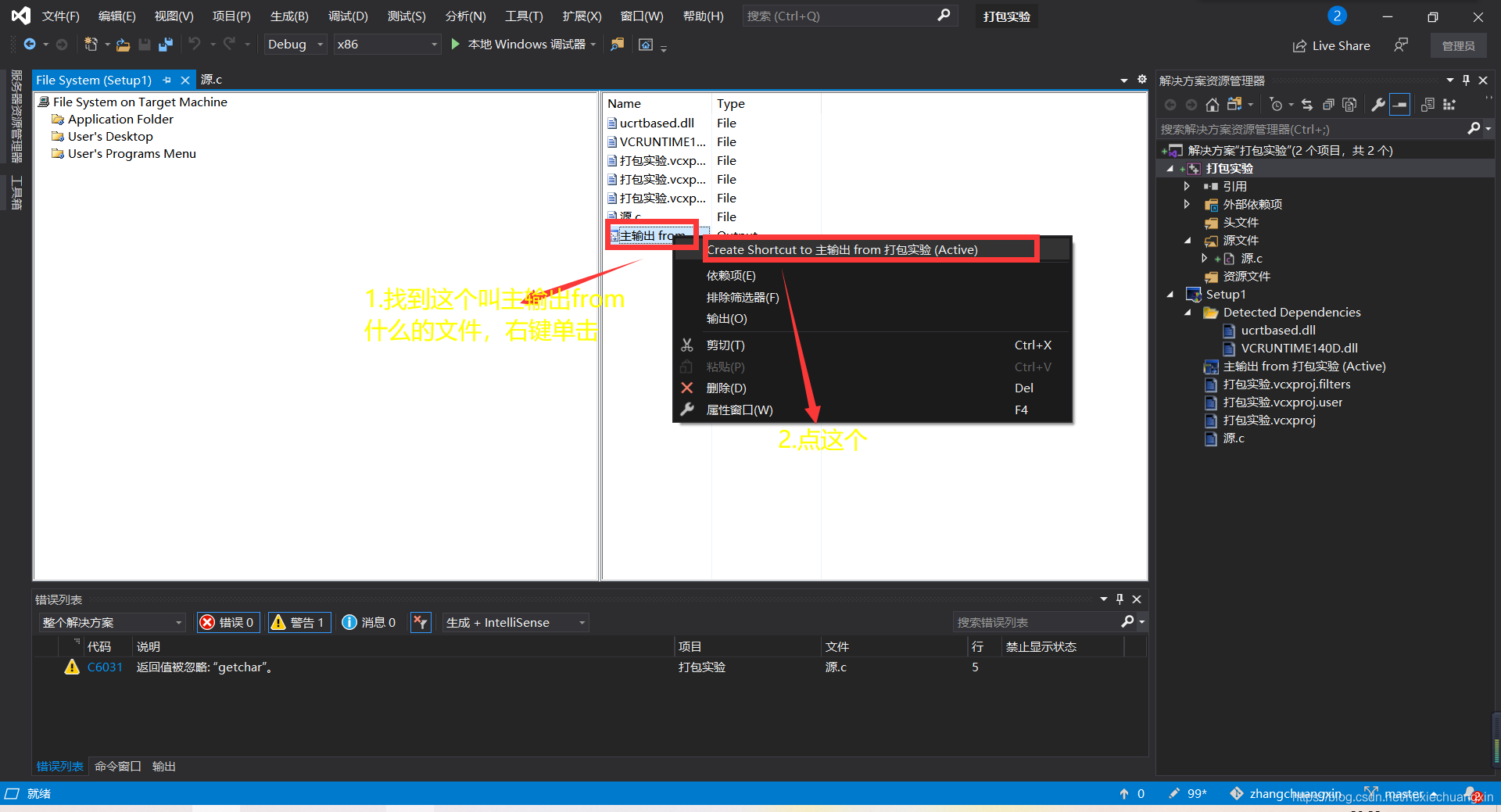
Task: Select Application Folder in file system tree
Action: [120, 120]
